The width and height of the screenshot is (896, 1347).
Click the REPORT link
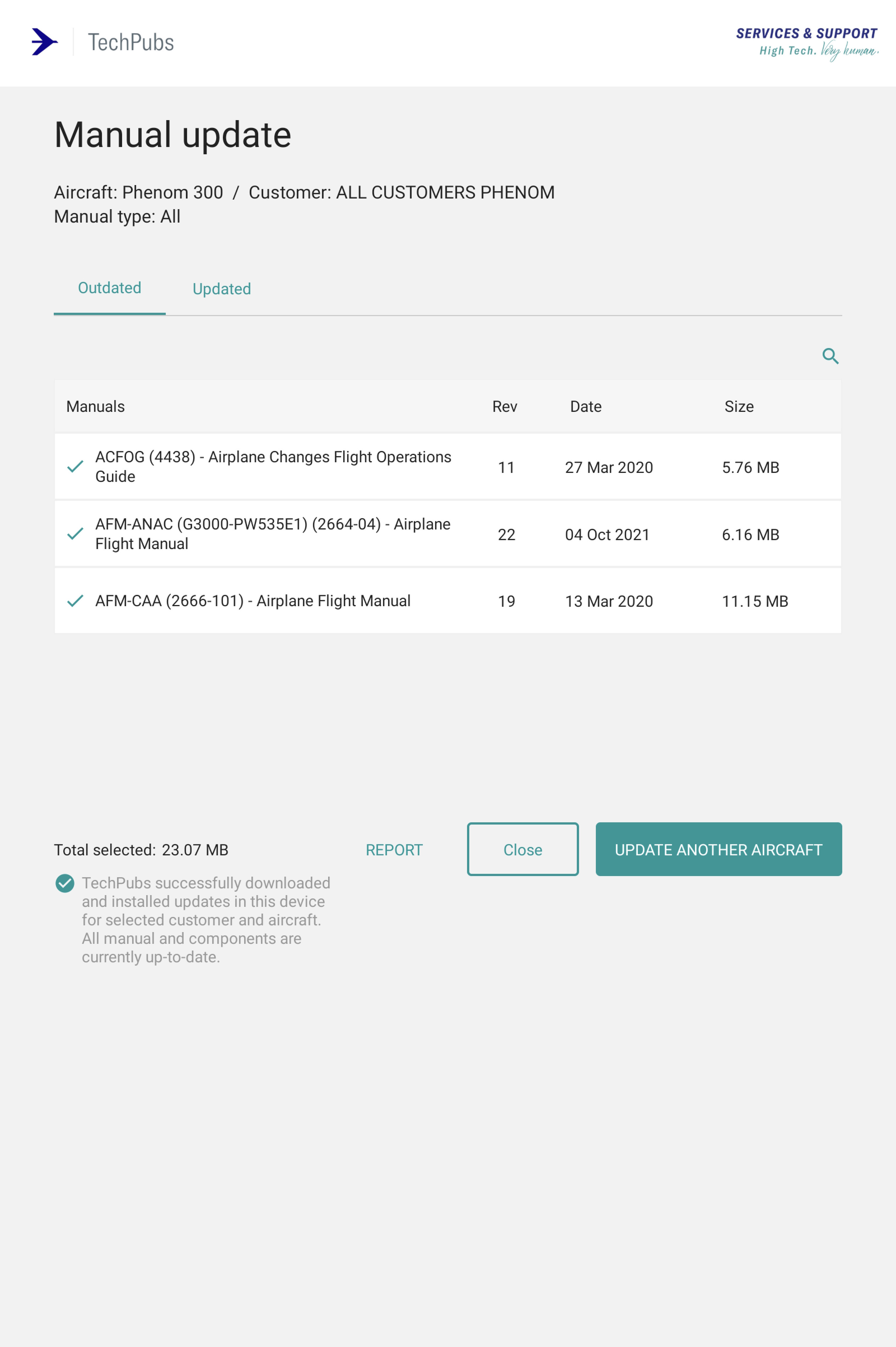[394, 850]
